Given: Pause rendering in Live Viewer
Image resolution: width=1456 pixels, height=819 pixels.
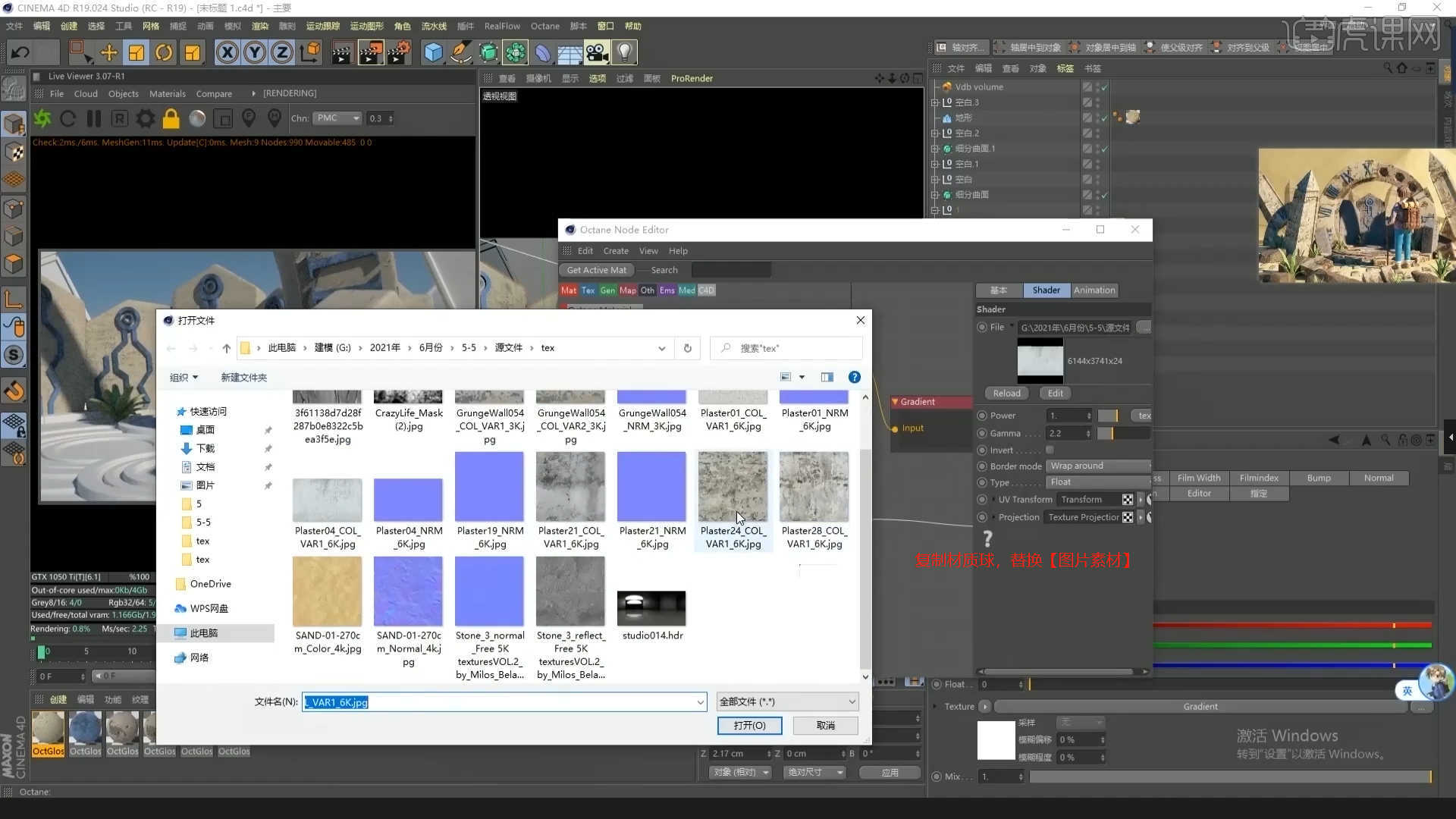Looking at the screenshot, I should pyautogui.click(x=94, y=118).
